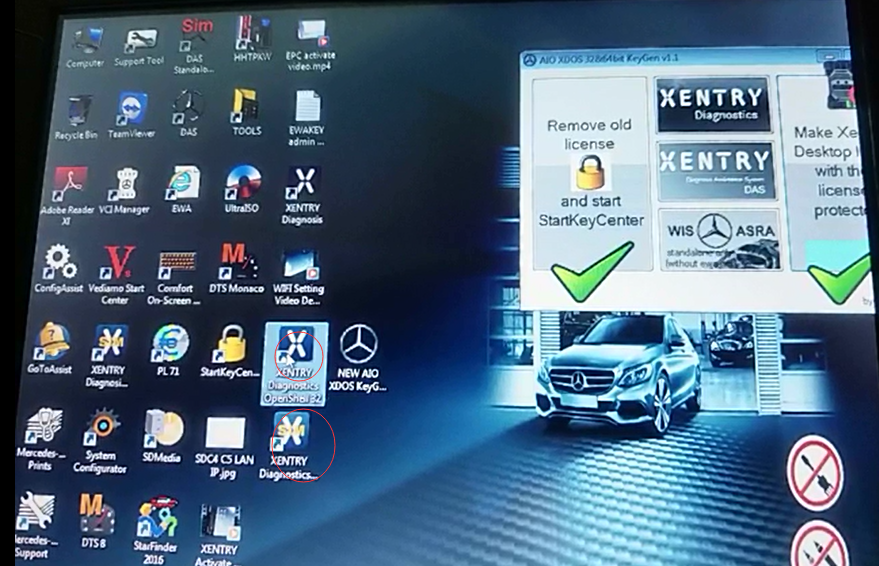Launch NEW AIO XDOS KeyGen shortcut
The height and width of the screenshot is (566, 879).
point(358,358)
